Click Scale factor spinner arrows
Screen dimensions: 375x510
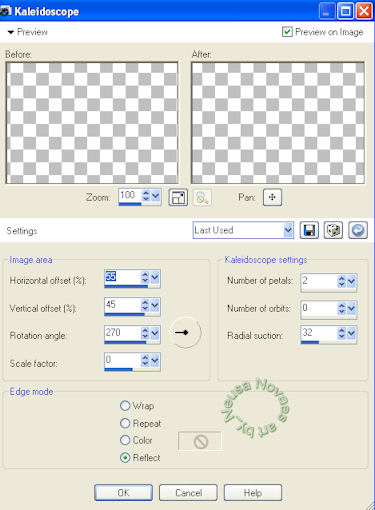click(145, 360)
